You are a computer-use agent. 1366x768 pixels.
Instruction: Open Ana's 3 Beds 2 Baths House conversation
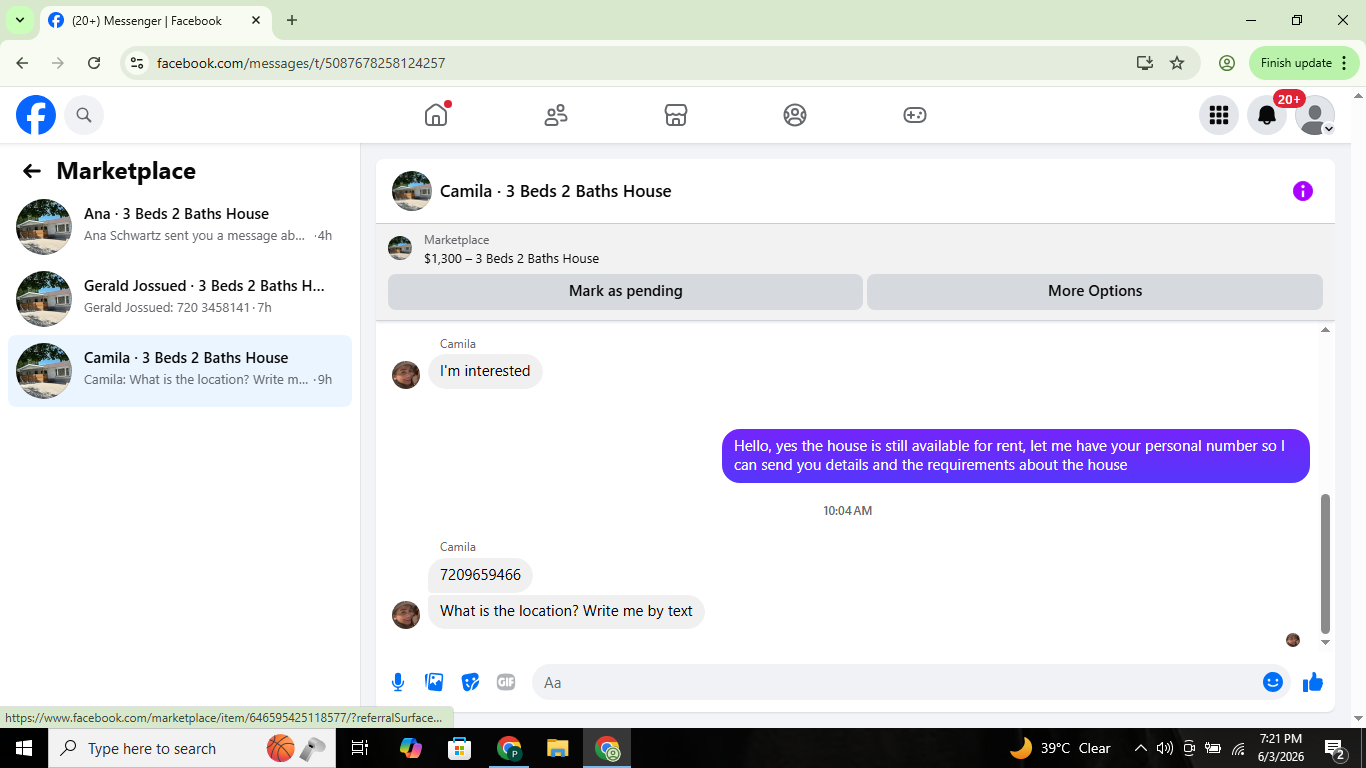pyautogui.click(x=180, y=226)
